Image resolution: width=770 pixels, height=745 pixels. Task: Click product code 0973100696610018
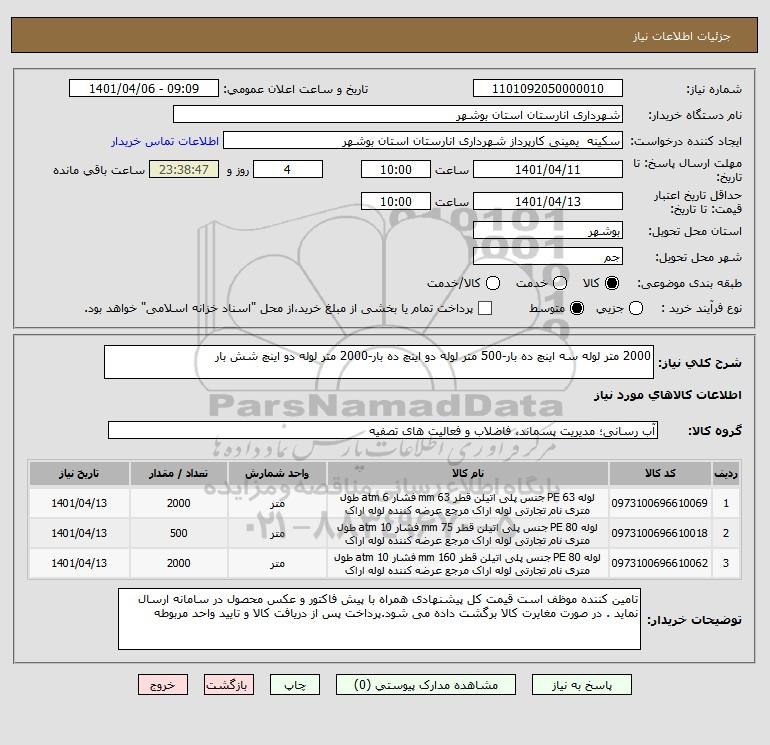coord(660,533)
